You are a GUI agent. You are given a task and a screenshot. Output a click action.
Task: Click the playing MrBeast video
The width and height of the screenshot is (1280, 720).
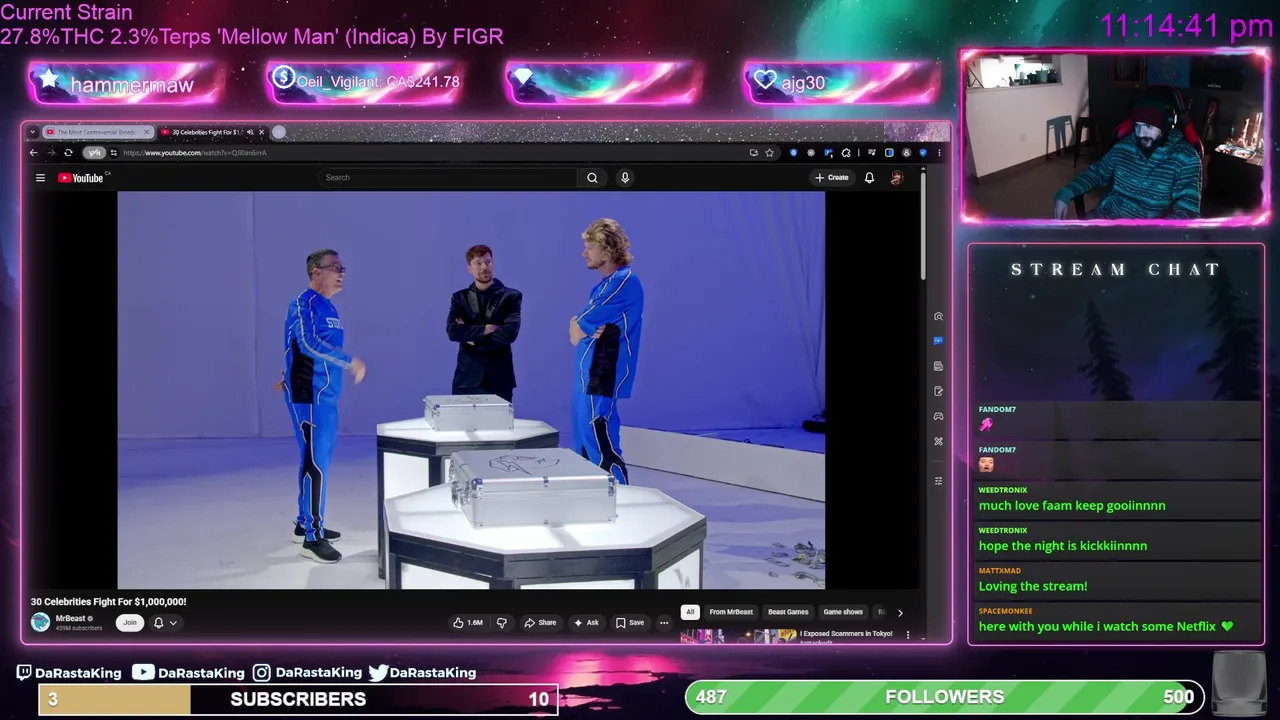[x=471, y=390]
